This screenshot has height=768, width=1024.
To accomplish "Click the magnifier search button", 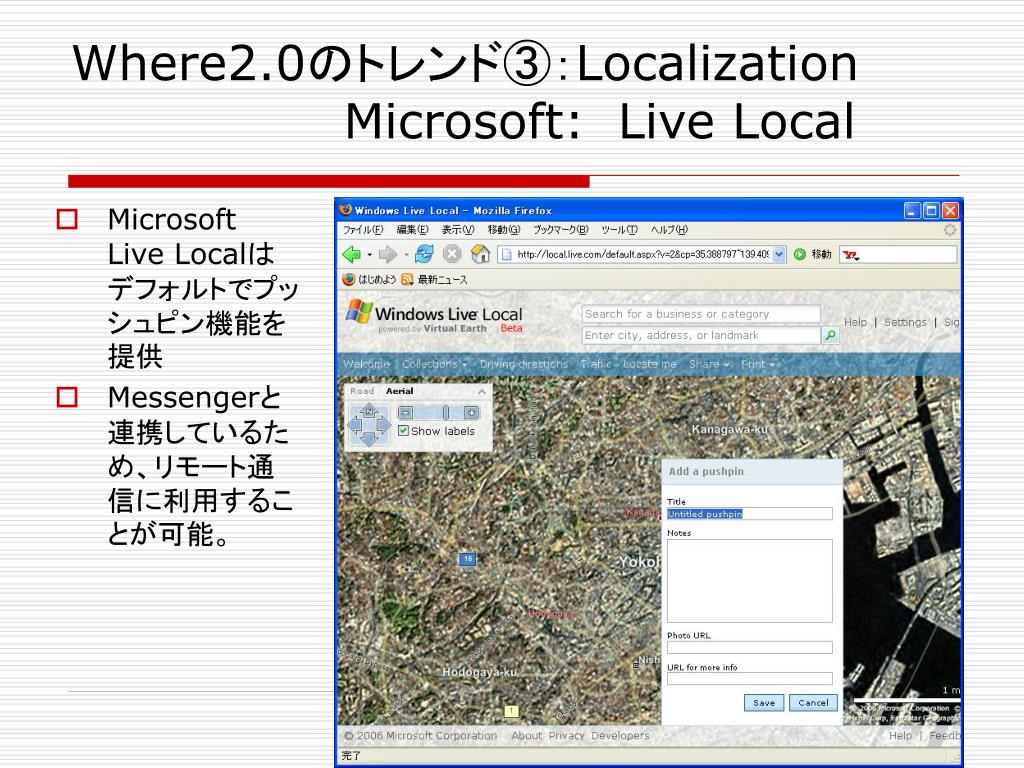I will tap(830, 335).
